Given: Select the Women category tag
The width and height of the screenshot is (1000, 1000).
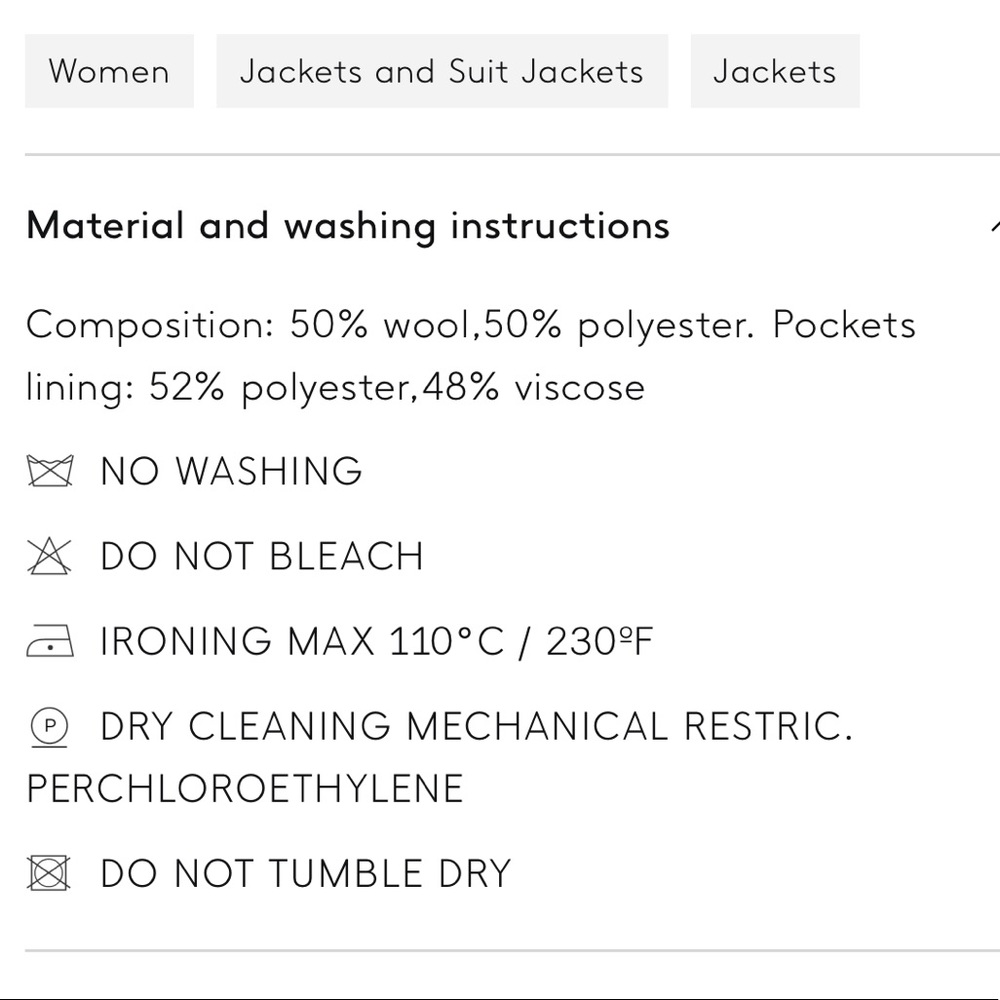Looking at the screenshot, I should (109, 71).
